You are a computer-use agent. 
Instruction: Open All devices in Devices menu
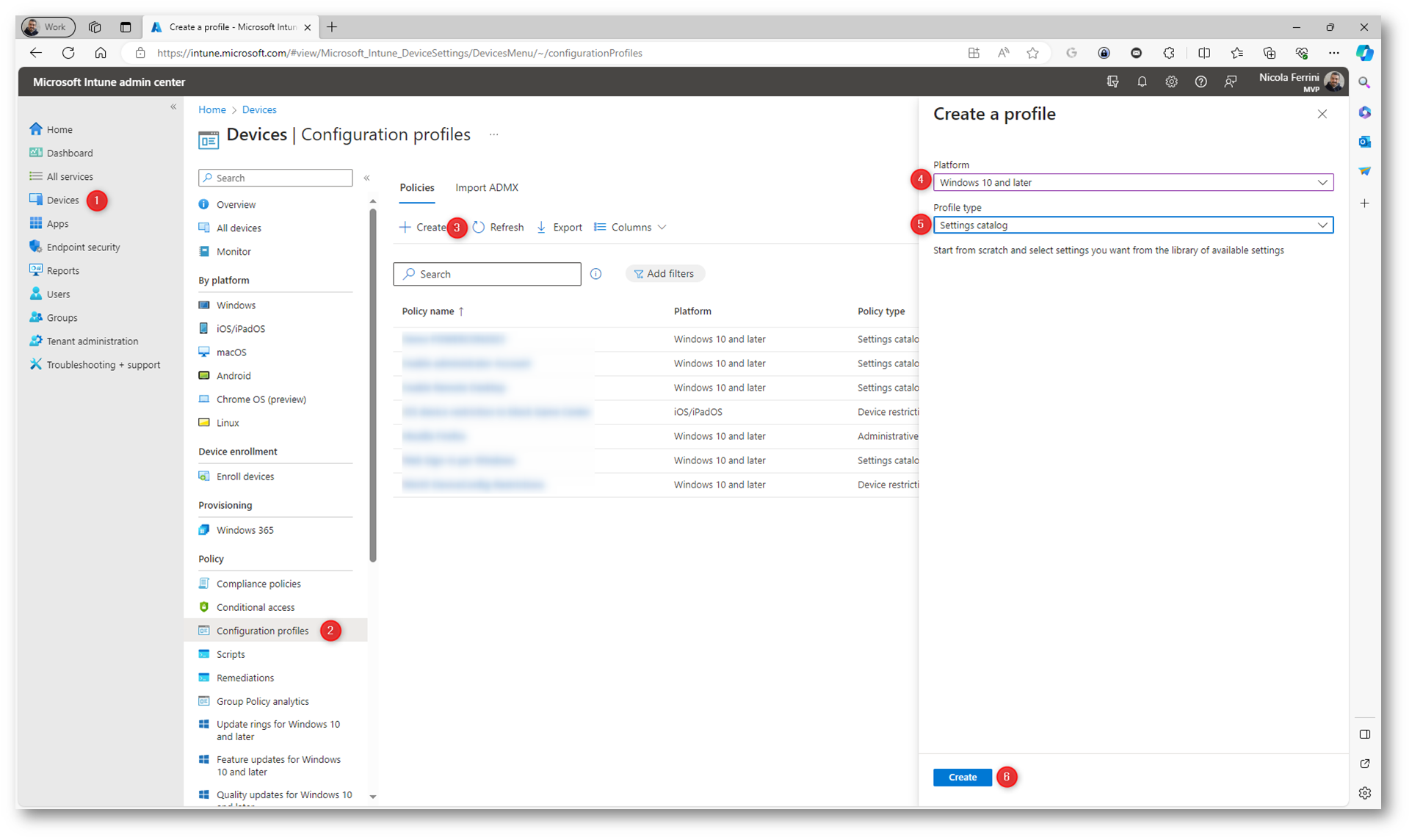coord(230,228)
